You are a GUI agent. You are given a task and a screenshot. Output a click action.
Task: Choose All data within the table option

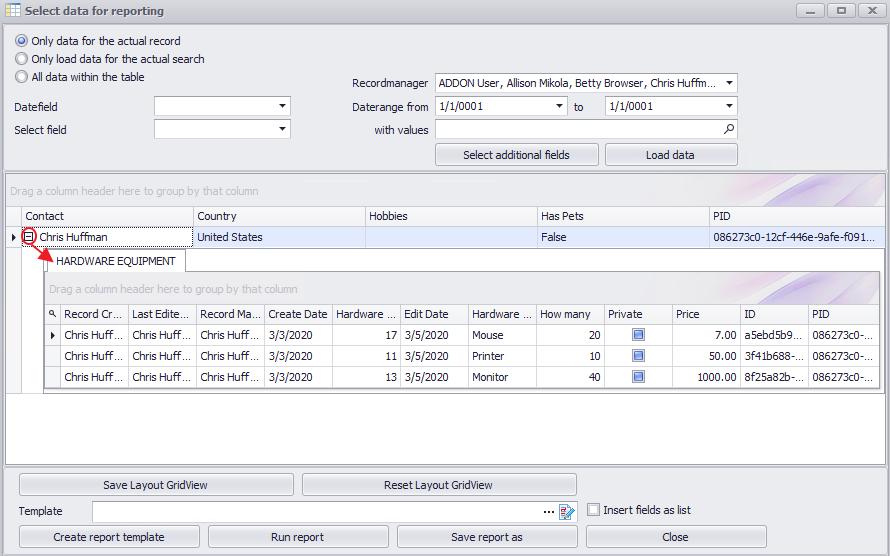tap(22, 77)
